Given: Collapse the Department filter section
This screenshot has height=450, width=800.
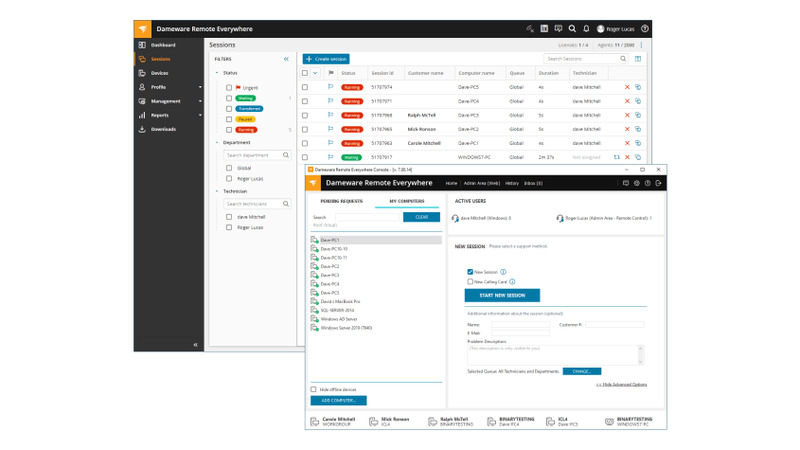Looking at the screenshot, I should click(x=217, y=143).
